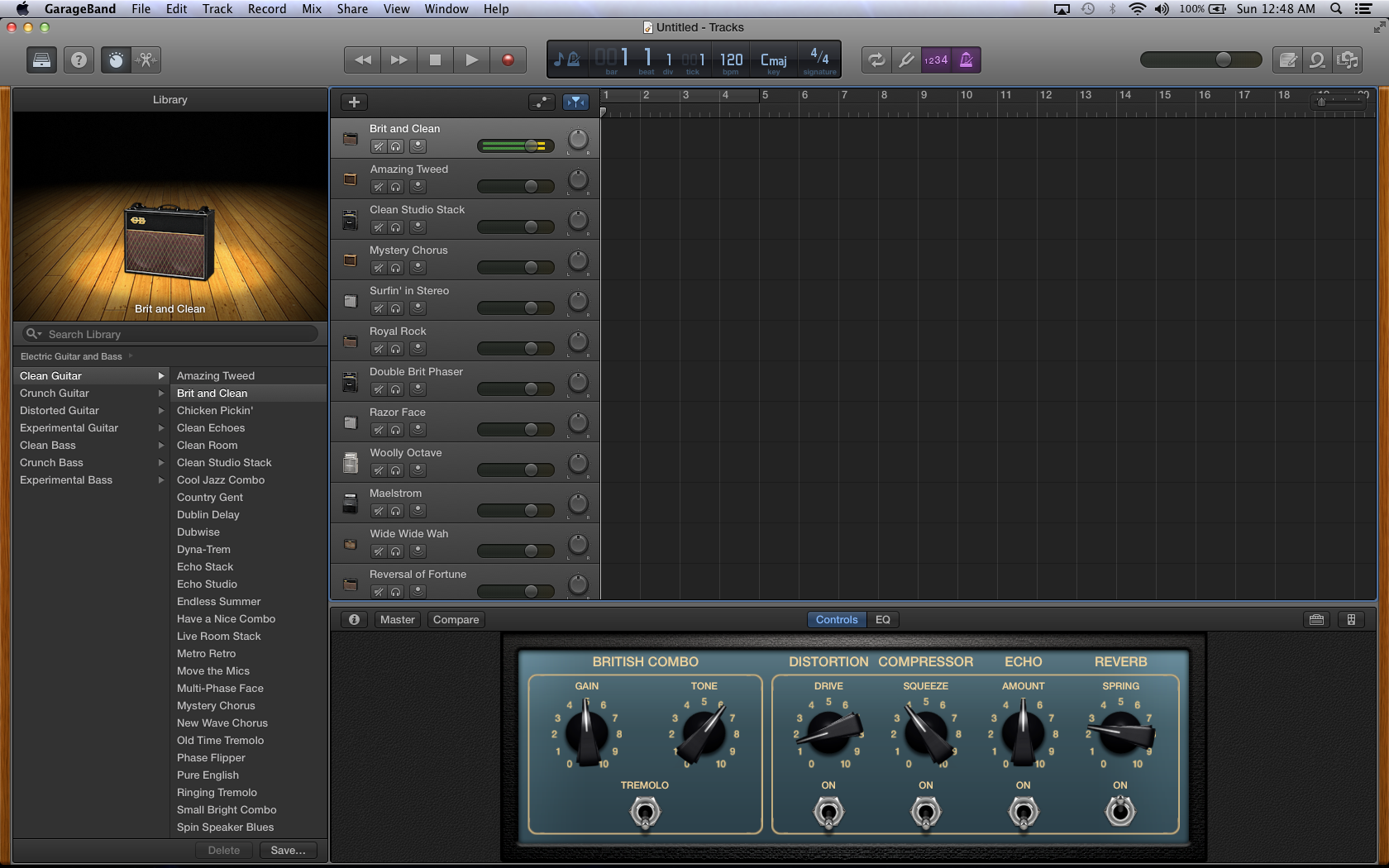
Task: Click the Quick Help question mark button
Action: (x=79, y=60)
